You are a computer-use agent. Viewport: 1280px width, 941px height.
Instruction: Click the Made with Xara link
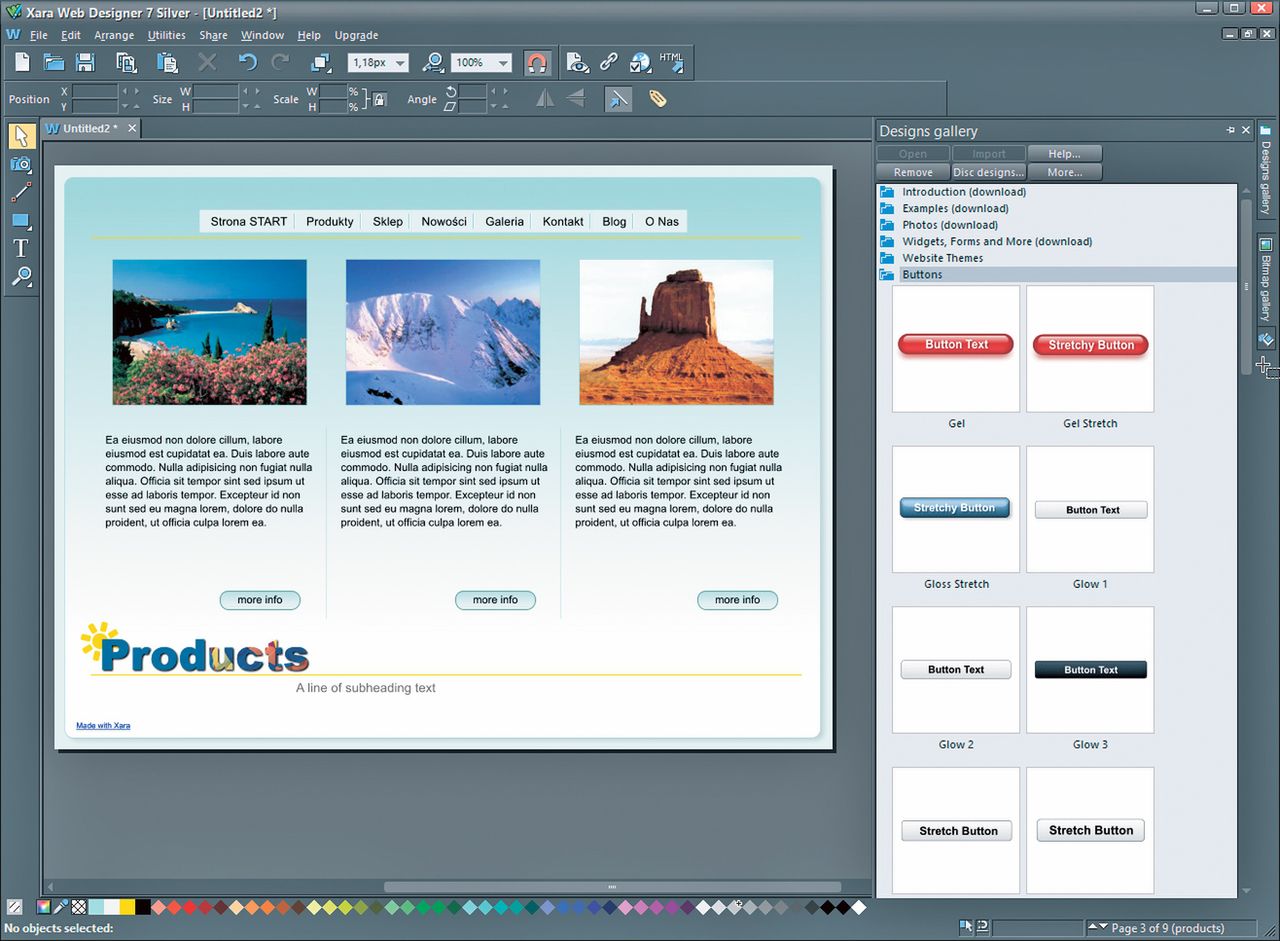point(103,726)
